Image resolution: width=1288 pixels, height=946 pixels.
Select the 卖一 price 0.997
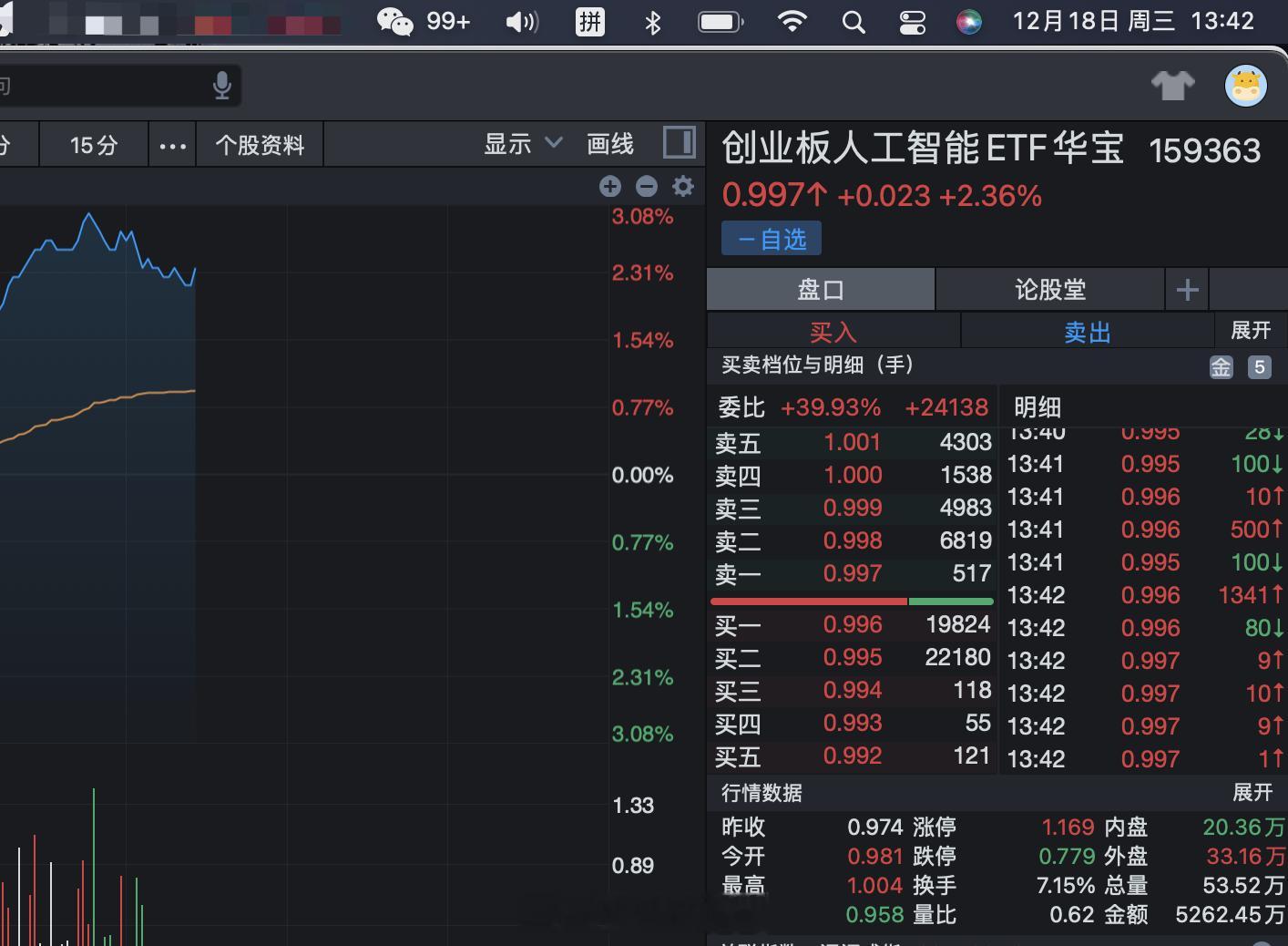(853, 573)
